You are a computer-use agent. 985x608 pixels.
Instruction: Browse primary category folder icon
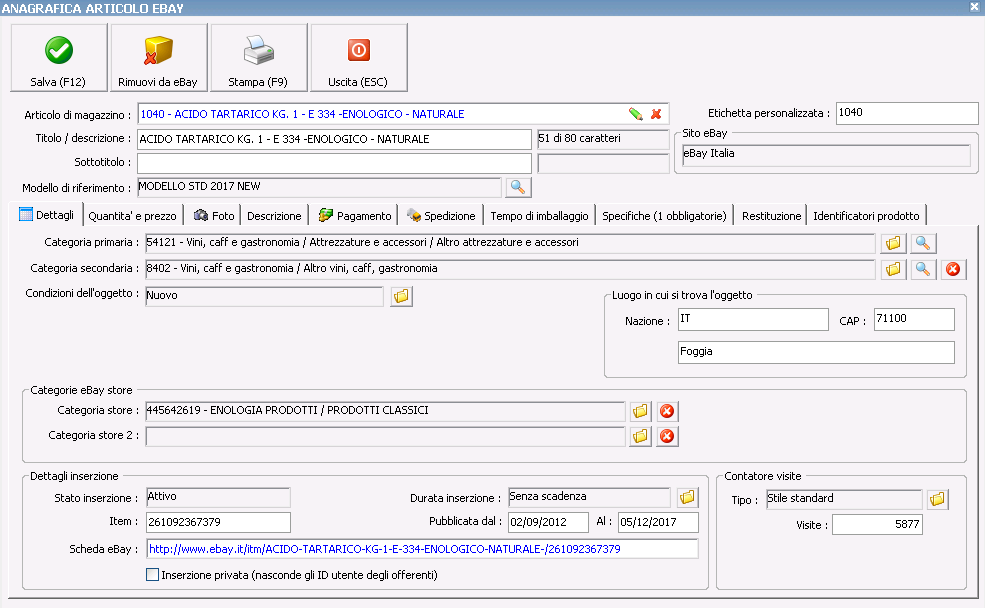click(x=893, y=243)
